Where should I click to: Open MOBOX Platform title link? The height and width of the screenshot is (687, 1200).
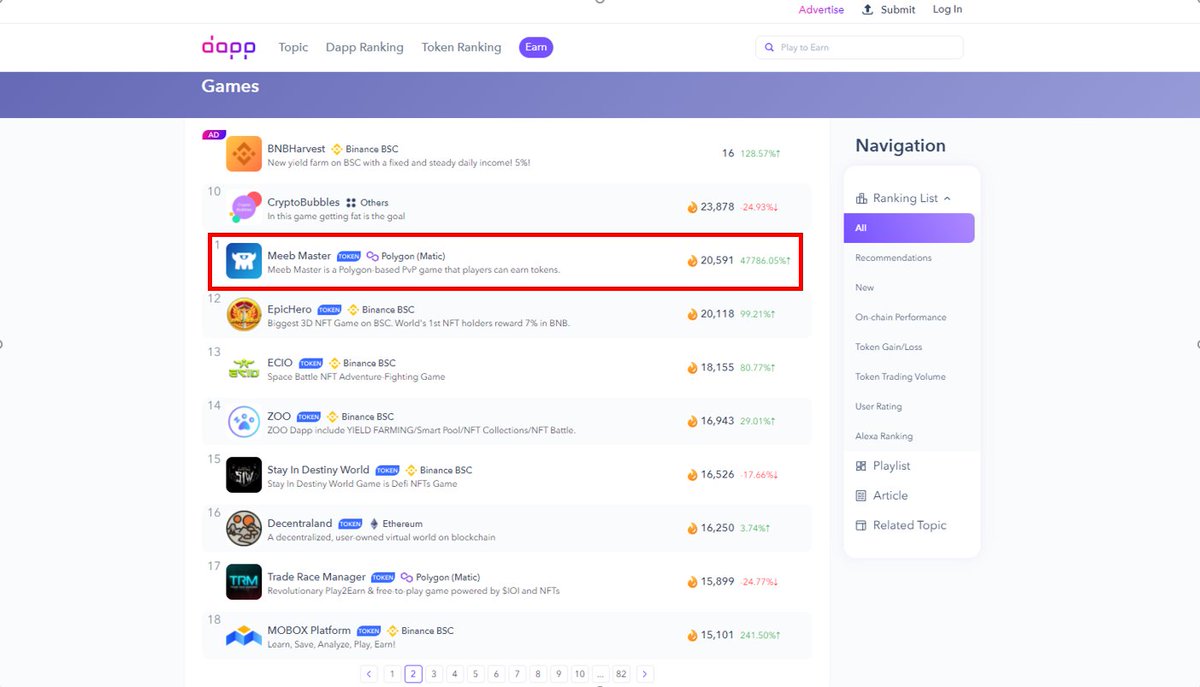tap(309, 630)
